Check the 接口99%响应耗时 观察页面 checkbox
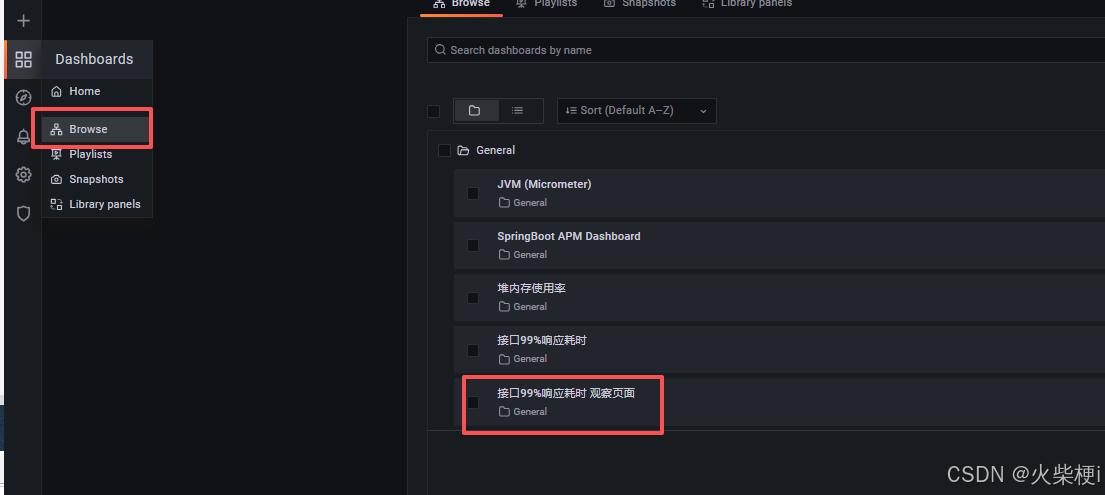Viewport: 1105px width, 495px height. (473, 402)
